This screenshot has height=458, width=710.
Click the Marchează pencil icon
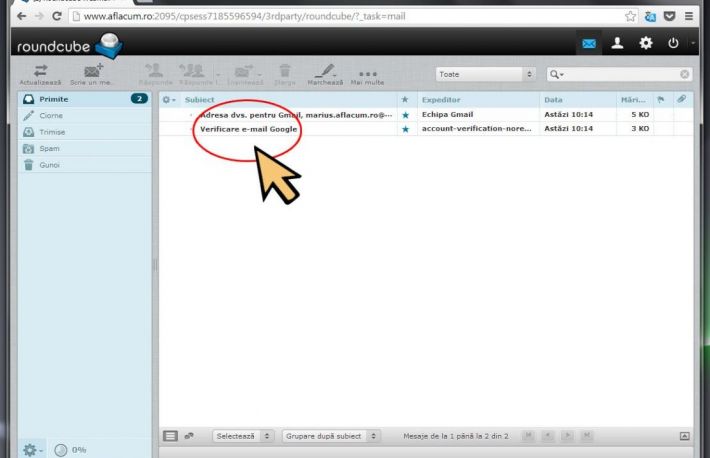(325, 70)
